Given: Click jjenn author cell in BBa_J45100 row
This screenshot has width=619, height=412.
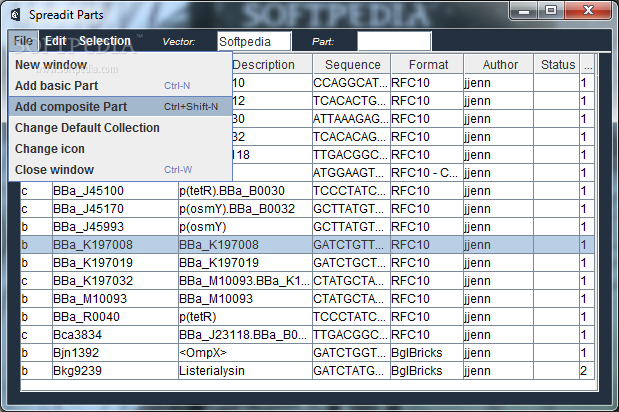Looking at the screenshot, I should [498, 191].
